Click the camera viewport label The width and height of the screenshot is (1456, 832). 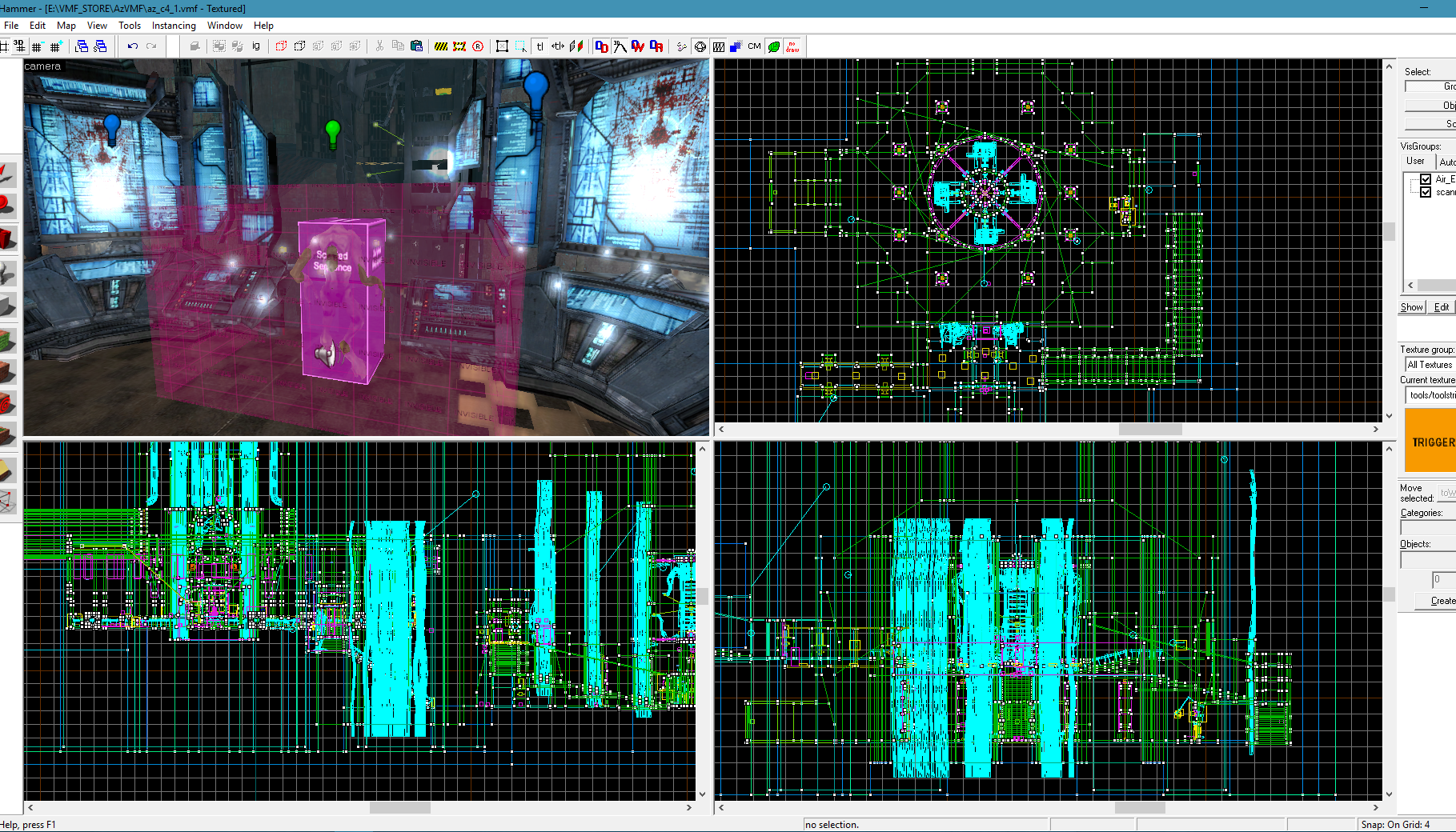click(42, 66)
